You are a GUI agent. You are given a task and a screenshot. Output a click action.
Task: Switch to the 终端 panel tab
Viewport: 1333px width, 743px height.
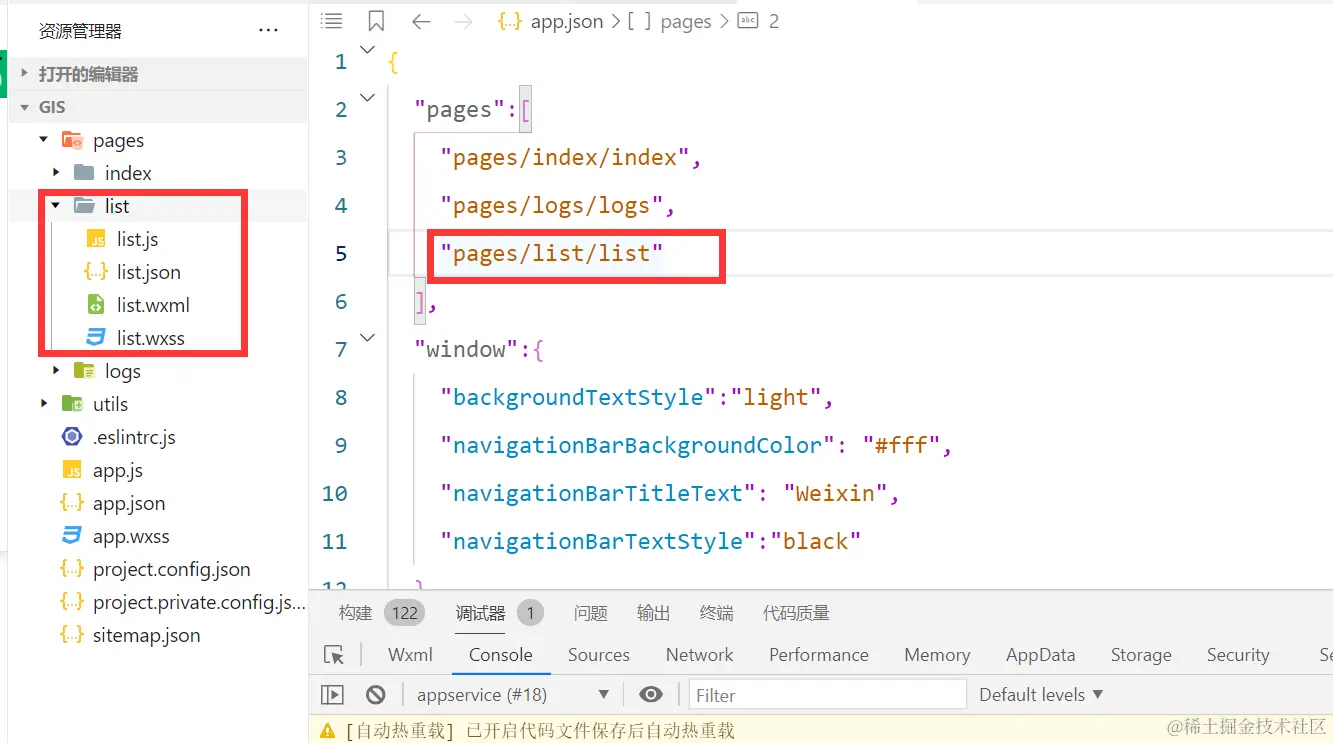(x=717, y=613)
